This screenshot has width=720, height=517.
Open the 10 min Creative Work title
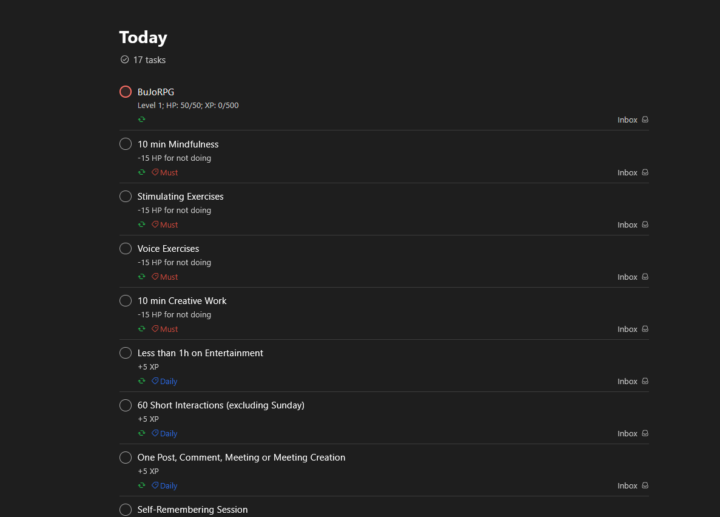pyautogui.click(x=182, y=301)
